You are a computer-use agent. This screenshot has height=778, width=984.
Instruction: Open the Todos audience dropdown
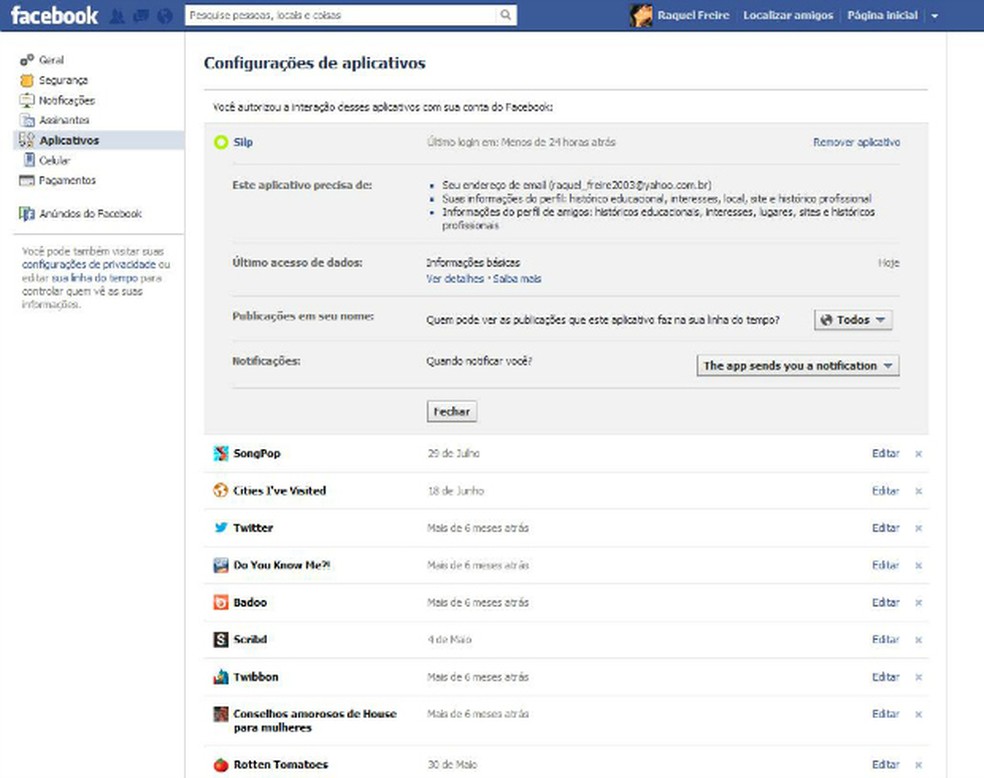[853, 320]
